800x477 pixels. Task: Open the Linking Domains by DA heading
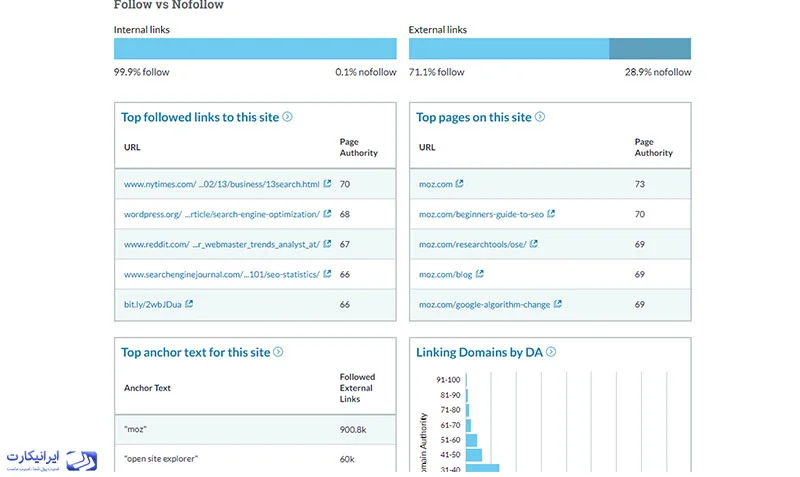[x=479, y=353]
